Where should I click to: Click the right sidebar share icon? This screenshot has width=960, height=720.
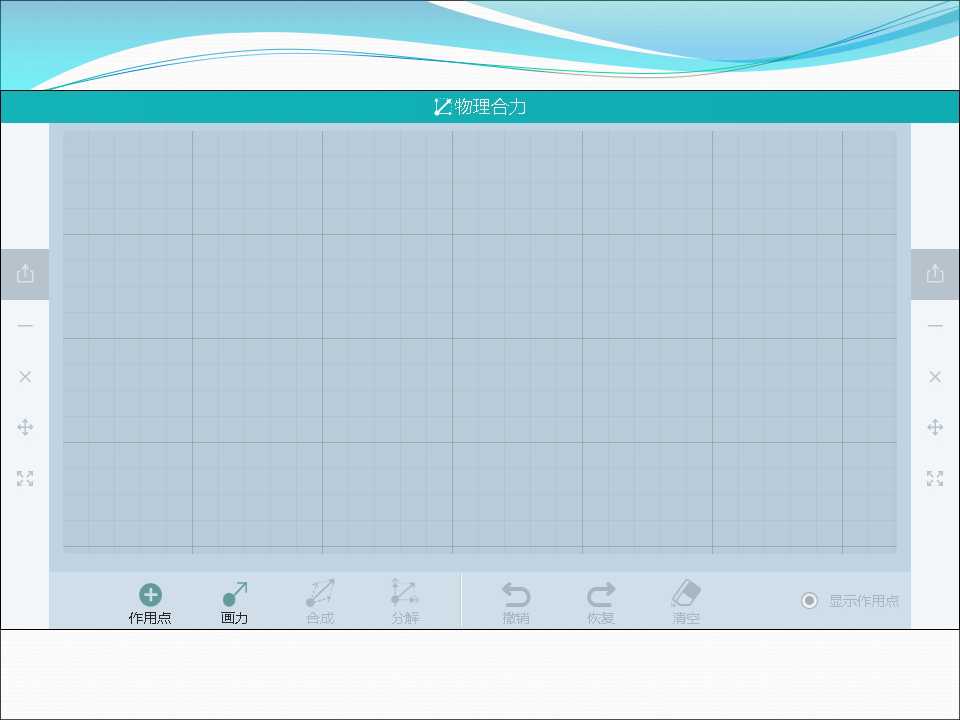point(935,274)
